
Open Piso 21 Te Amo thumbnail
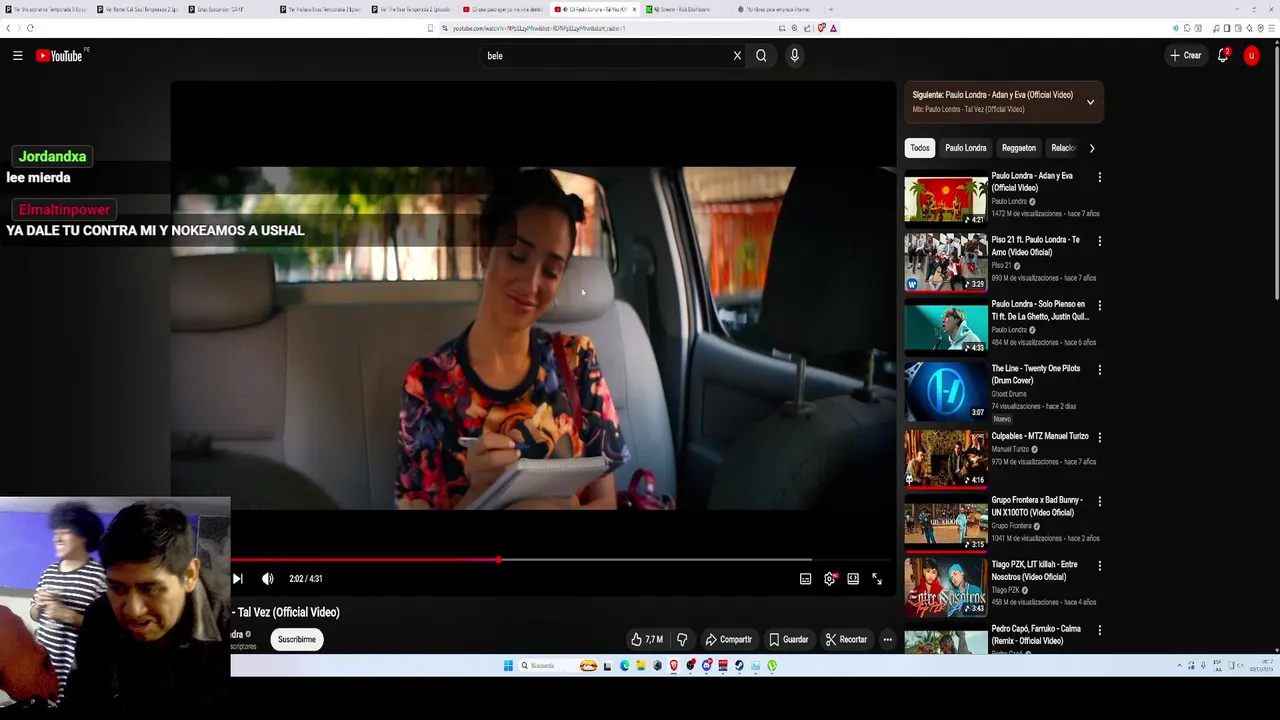[x=945, y=263]
